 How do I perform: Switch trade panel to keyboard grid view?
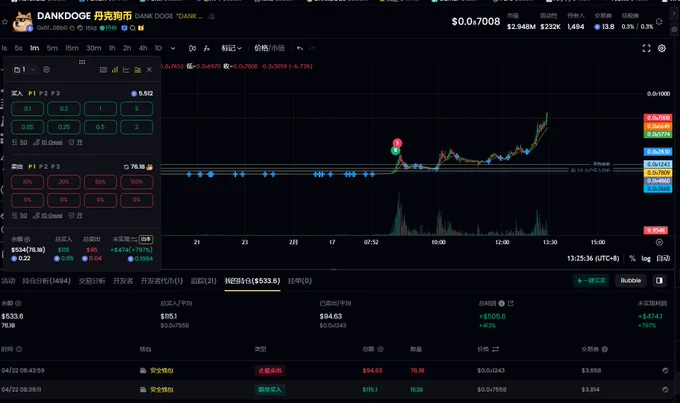point(103,69)
